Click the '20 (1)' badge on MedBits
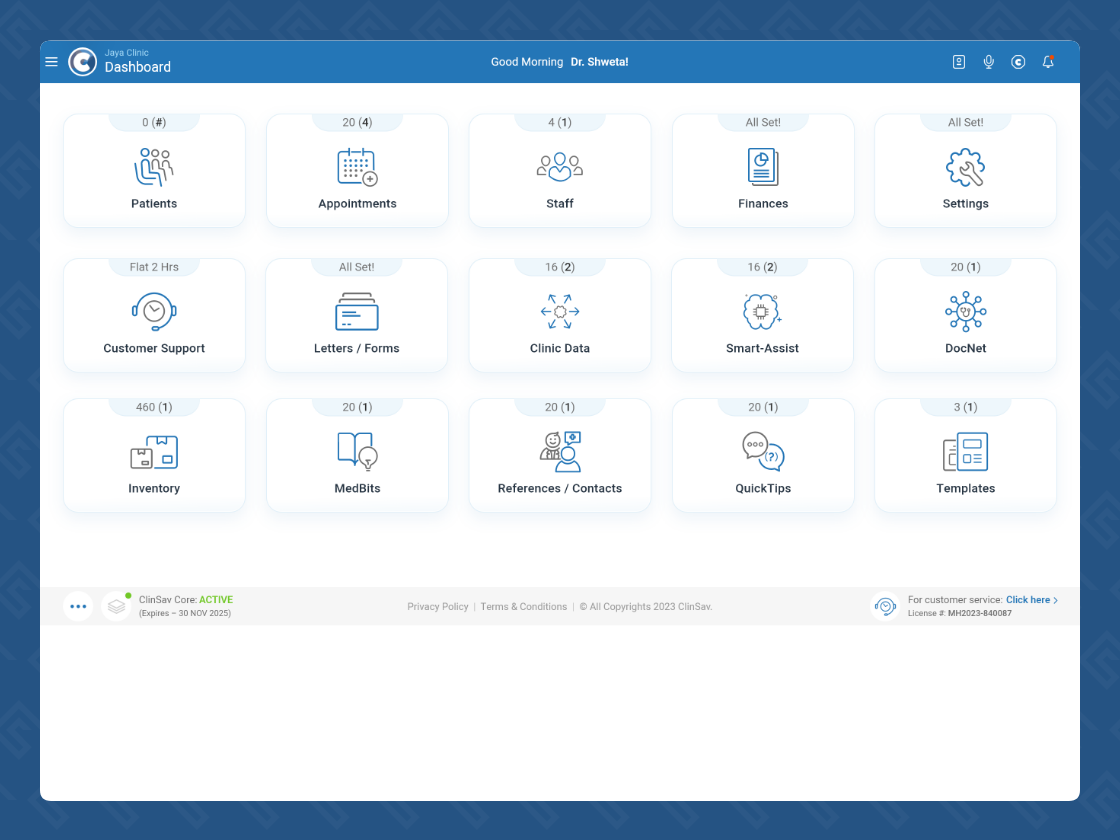This screenshot has height=840, width=1120. (357, 407)
